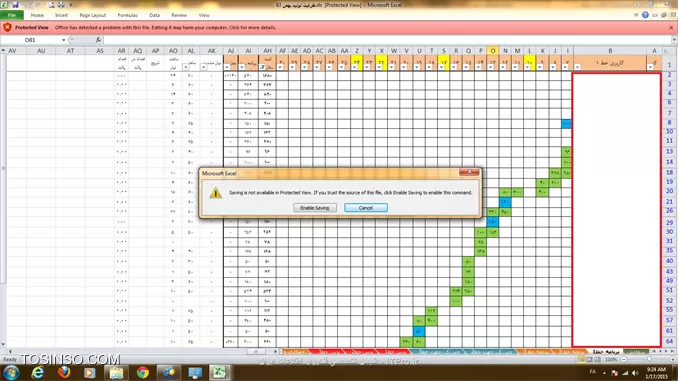Open the filter dropdown in column AH header
Image resolution: width=678 pixels, height=381 pixels.
pyautogui.click(x=262, y=67)
